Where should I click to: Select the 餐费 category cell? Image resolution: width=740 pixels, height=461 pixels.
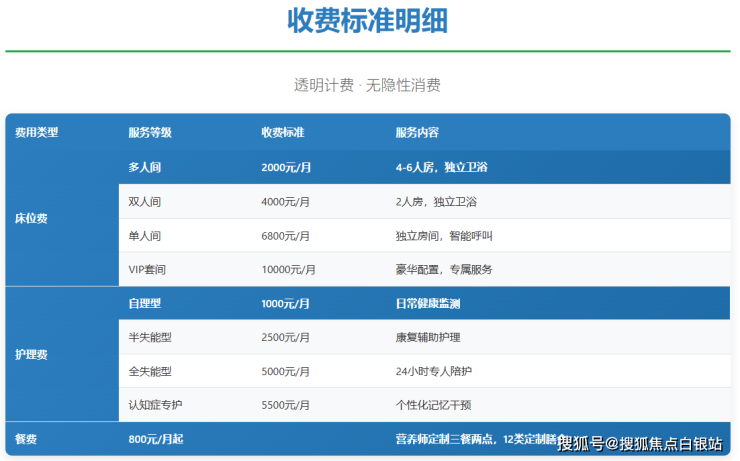(26, 439)
